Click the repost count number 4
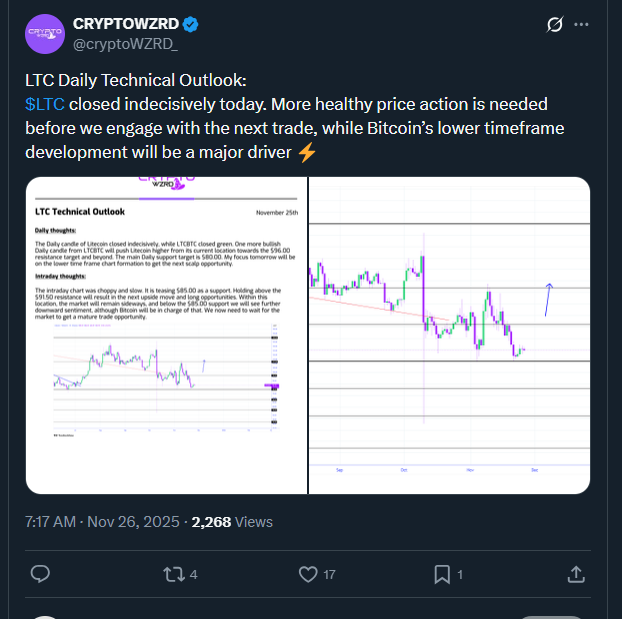The image size is (622, 619). (x=193, y=575)
